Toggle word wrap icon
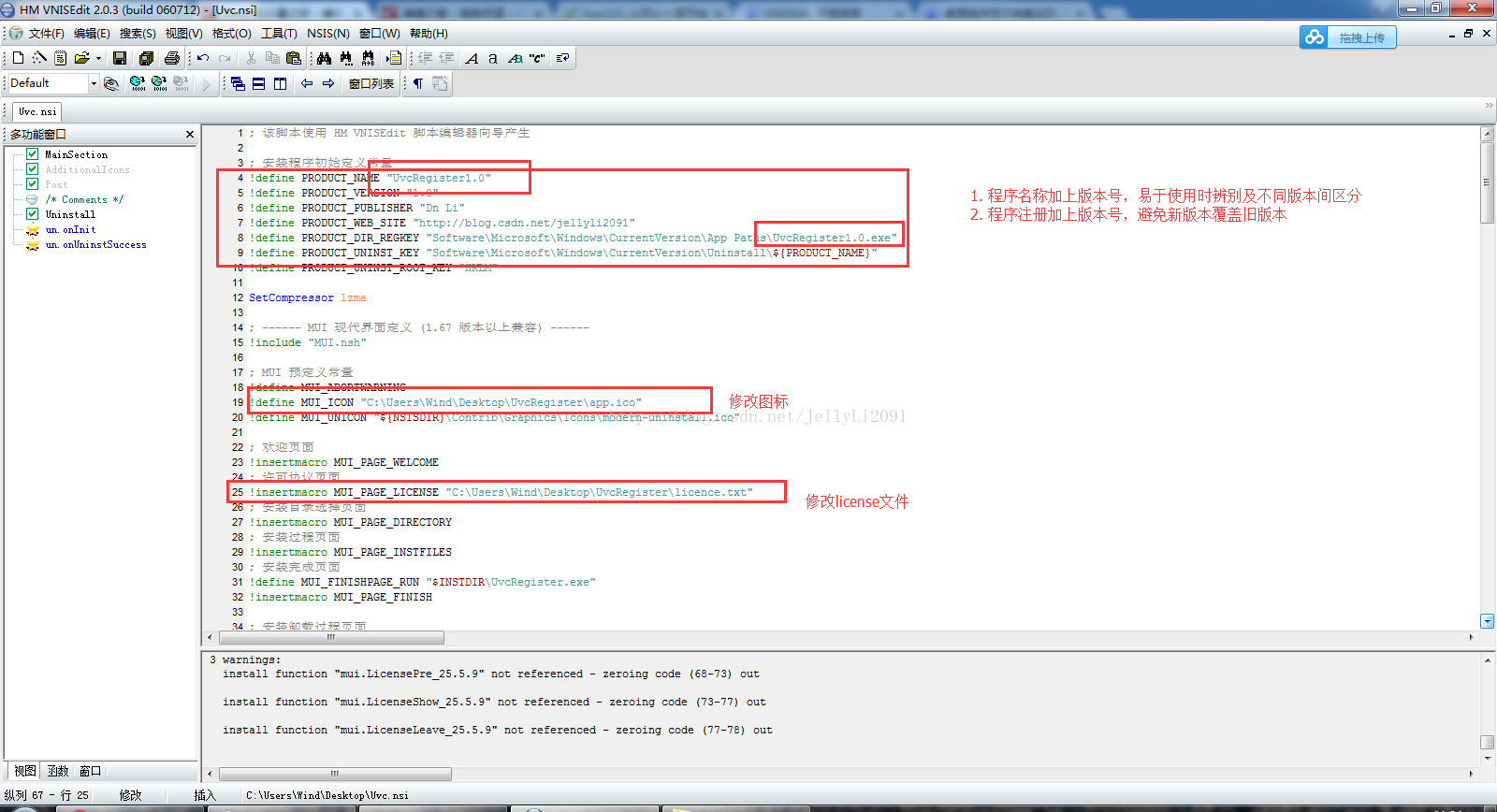The width and height of the screenshot is (1497, 812). (562, 58)
